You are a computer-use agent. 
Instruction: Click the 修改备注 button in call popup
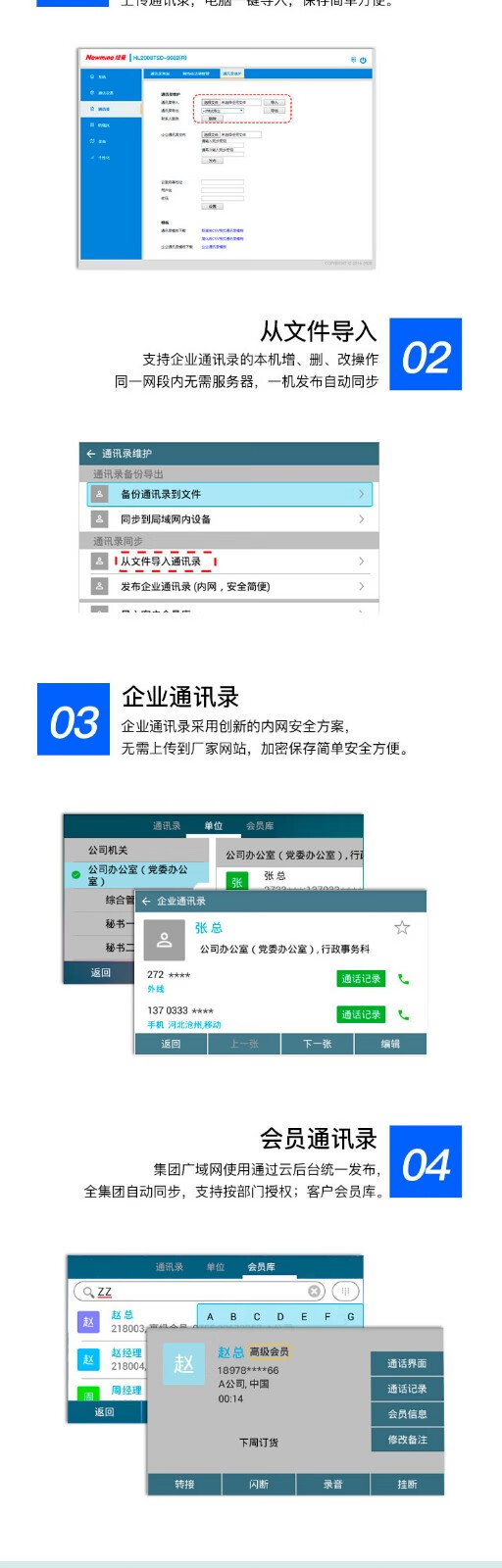[x=407, y=1440]
